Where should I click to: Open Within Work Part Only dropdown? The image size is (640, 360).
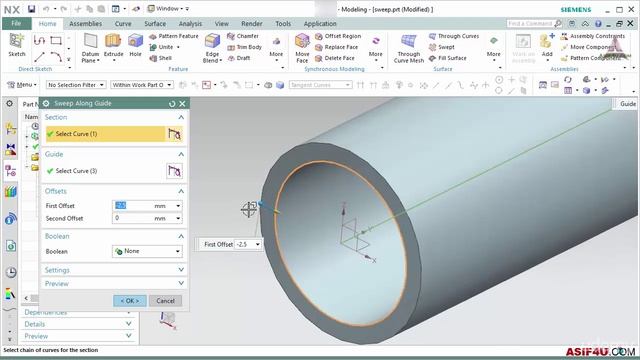(x=142, y=85)
